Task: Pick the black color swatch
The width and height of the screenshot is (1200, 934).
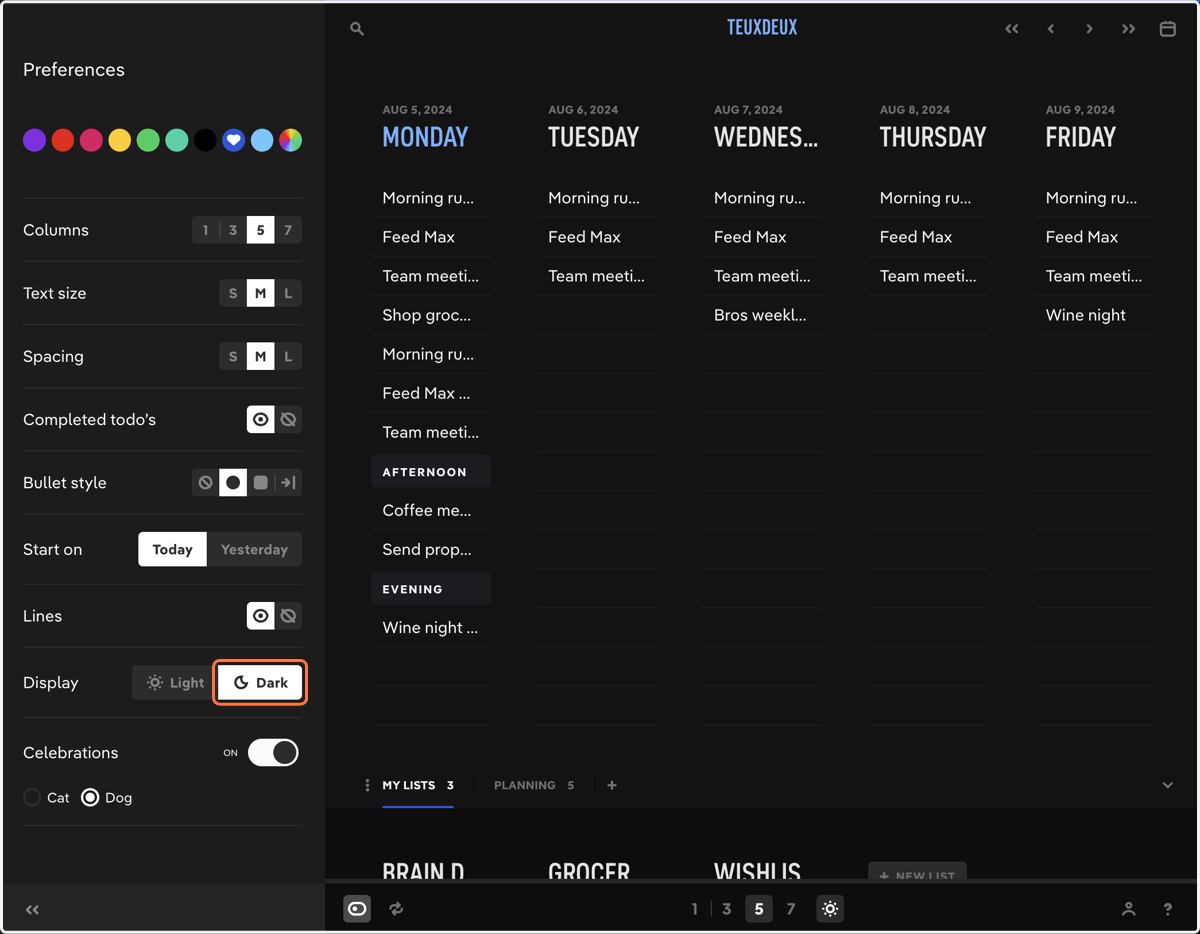Action: (x=205, y=141)
